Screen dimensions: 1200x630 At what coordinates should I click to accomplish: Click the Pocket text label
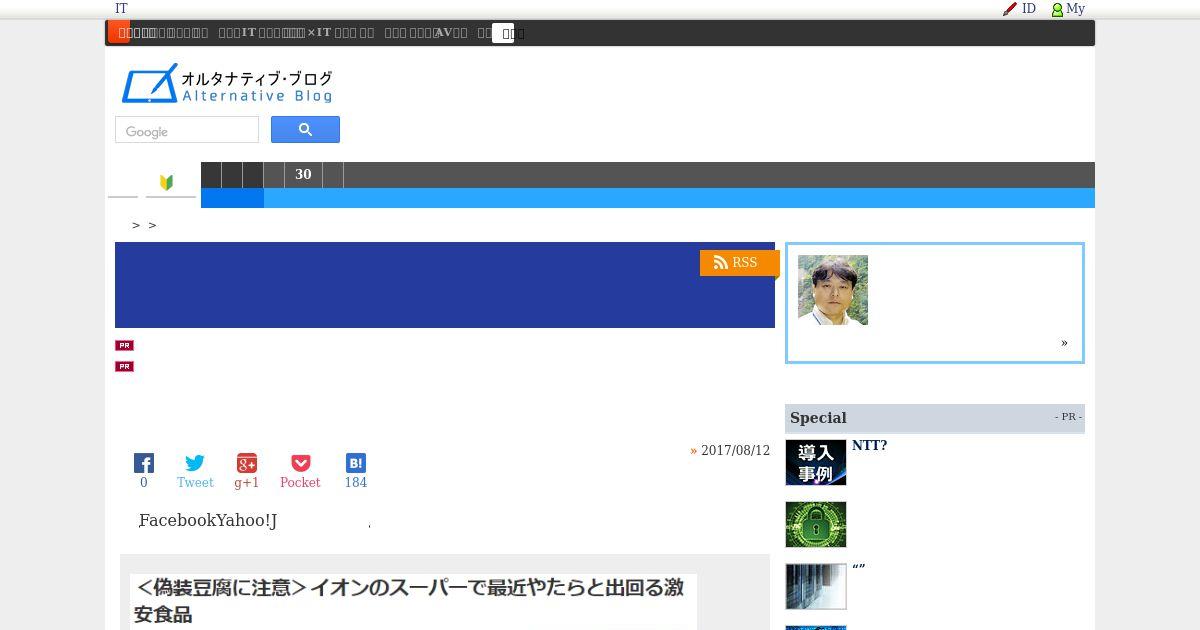click(300, 483)
